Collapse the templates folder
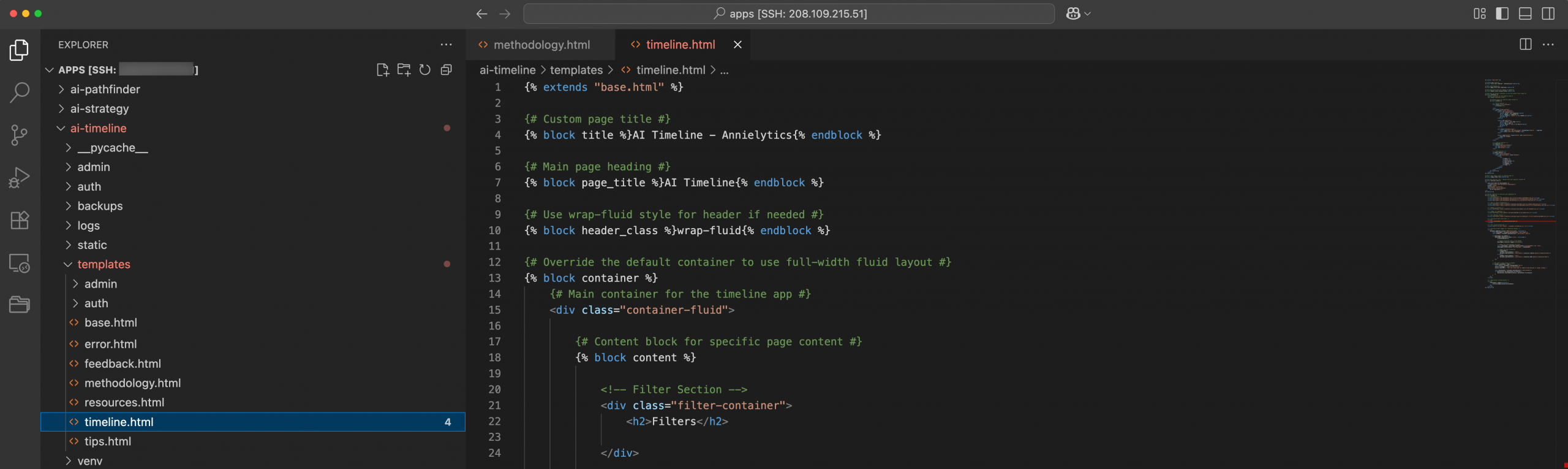 tap(104, 264)
